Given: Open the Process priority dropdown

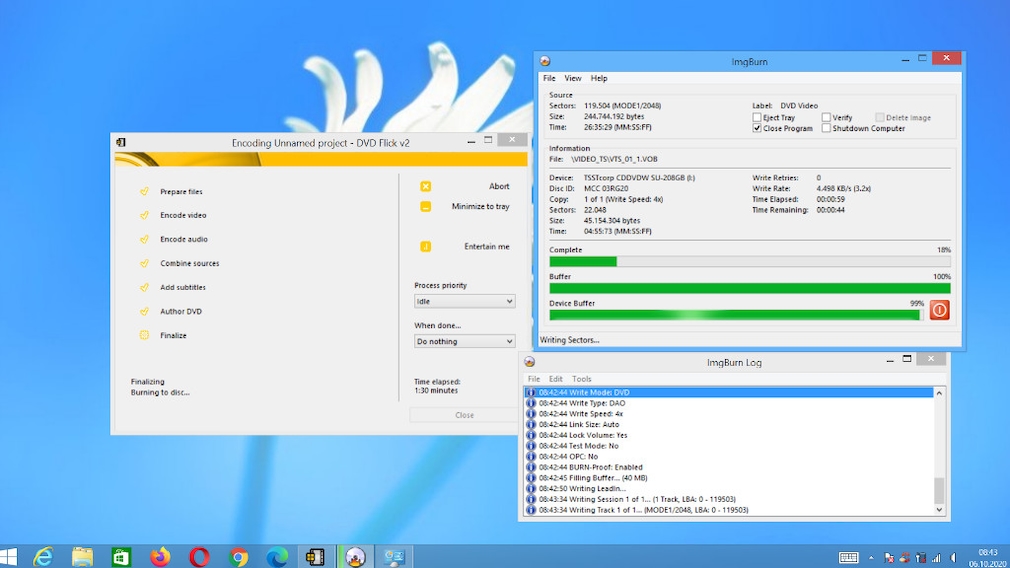Looking at the screenshot, I should tap(464, 301).
